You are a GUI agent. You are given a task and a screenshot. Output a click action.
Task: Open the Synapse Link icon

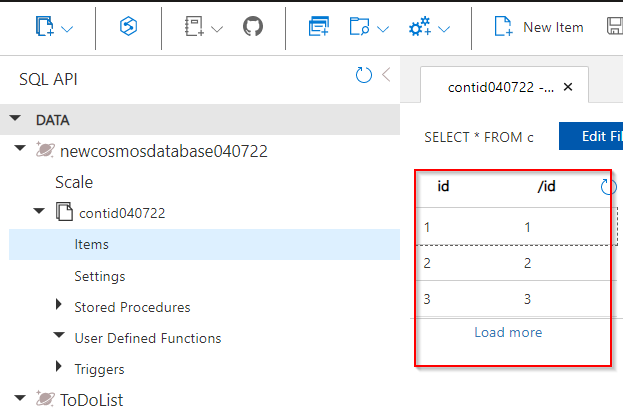pos(129,27)
